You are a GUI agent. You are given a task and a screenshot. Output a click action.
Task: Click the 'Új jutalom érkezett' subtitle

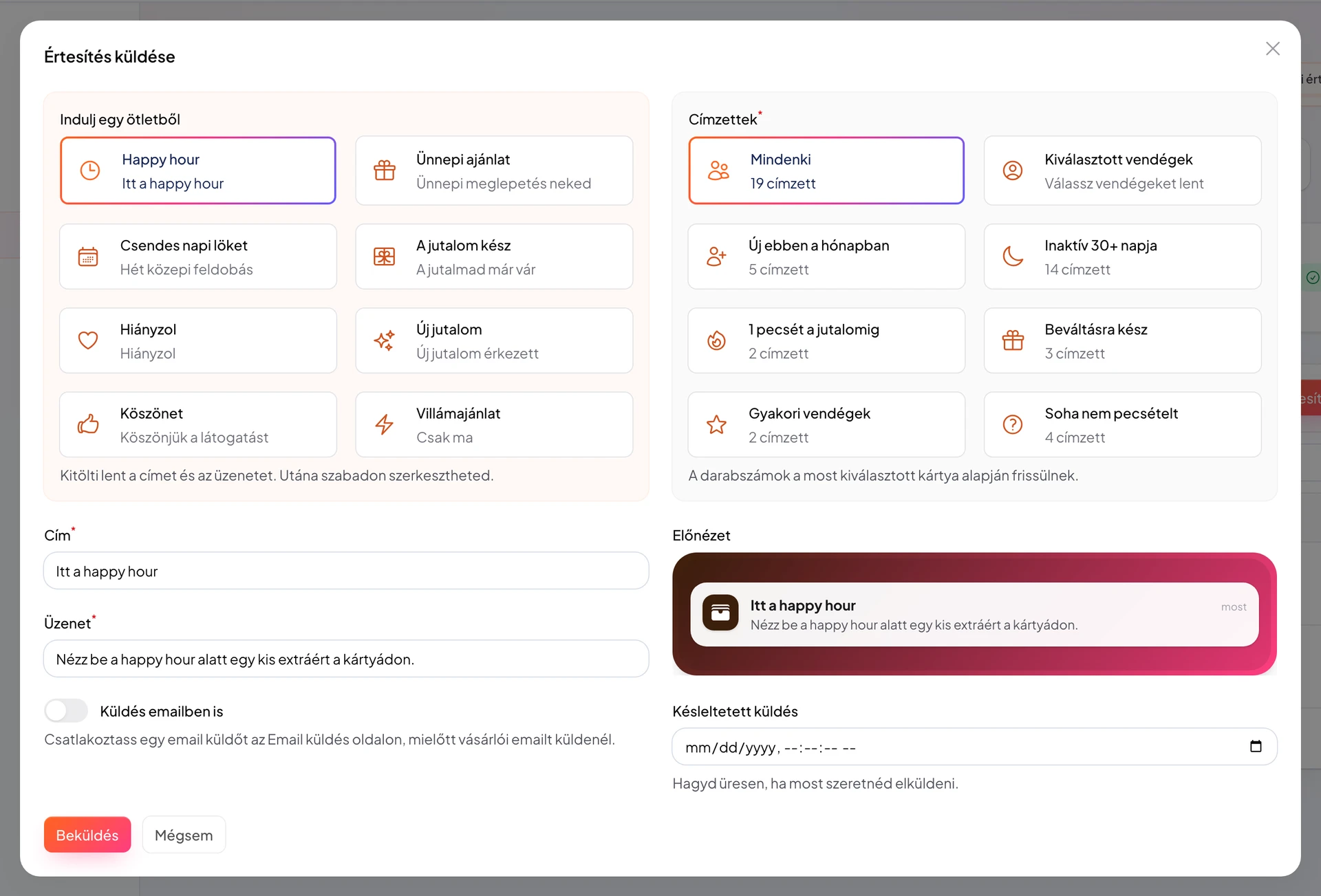pos(477,353)
